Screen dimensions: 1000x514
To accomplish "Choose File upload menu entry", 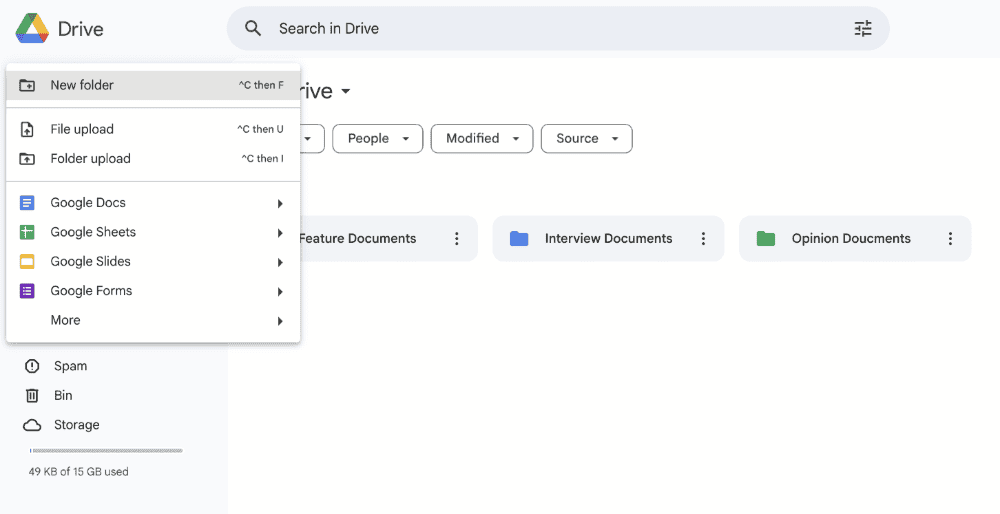I will pyautogui.click(x=82, y=129).
